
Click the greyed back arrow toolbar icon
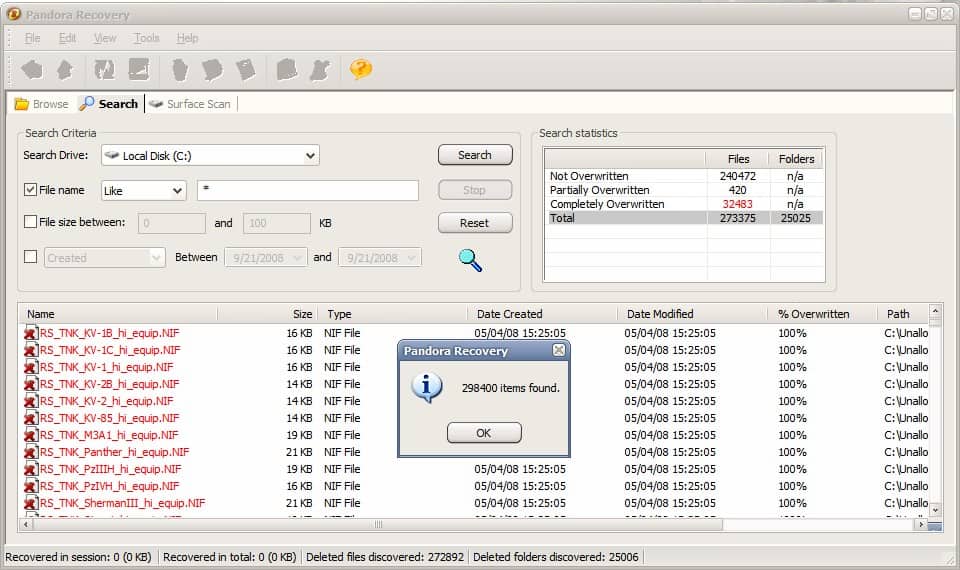coord(32,69)
